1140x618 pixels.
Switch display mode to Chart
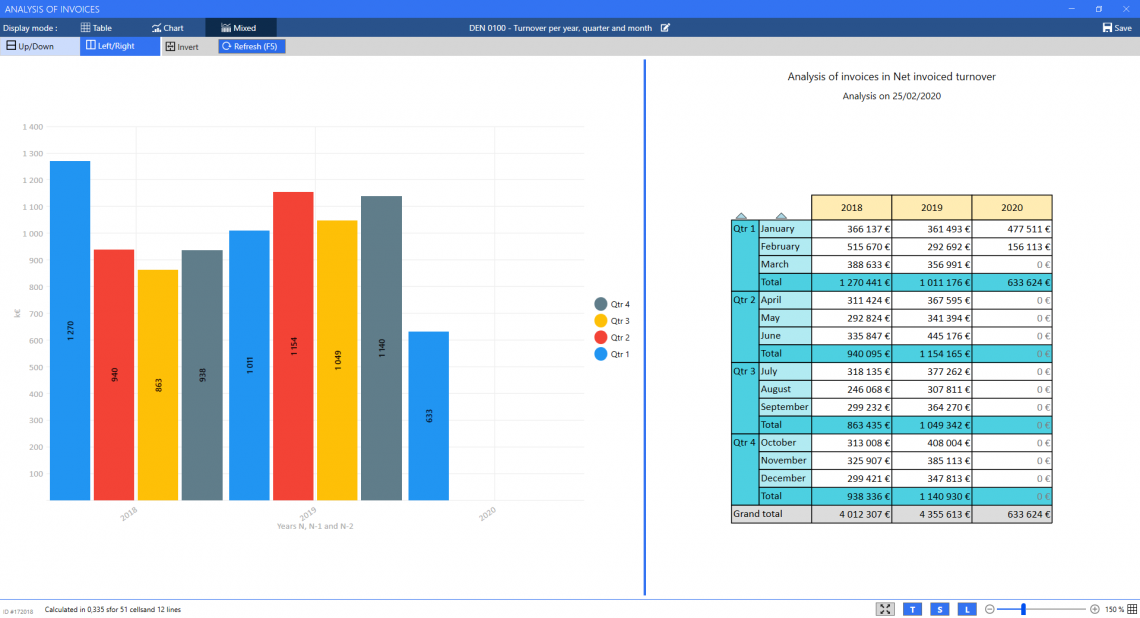pos(168,28)
